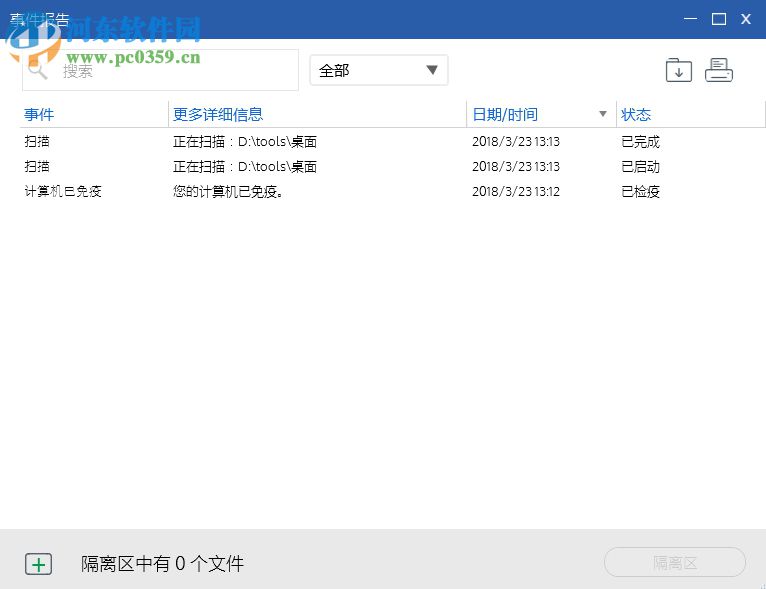Click the 已完成 status cell
Image resolution: width=766 pixels, height=589 pixels.
[640, 142]
